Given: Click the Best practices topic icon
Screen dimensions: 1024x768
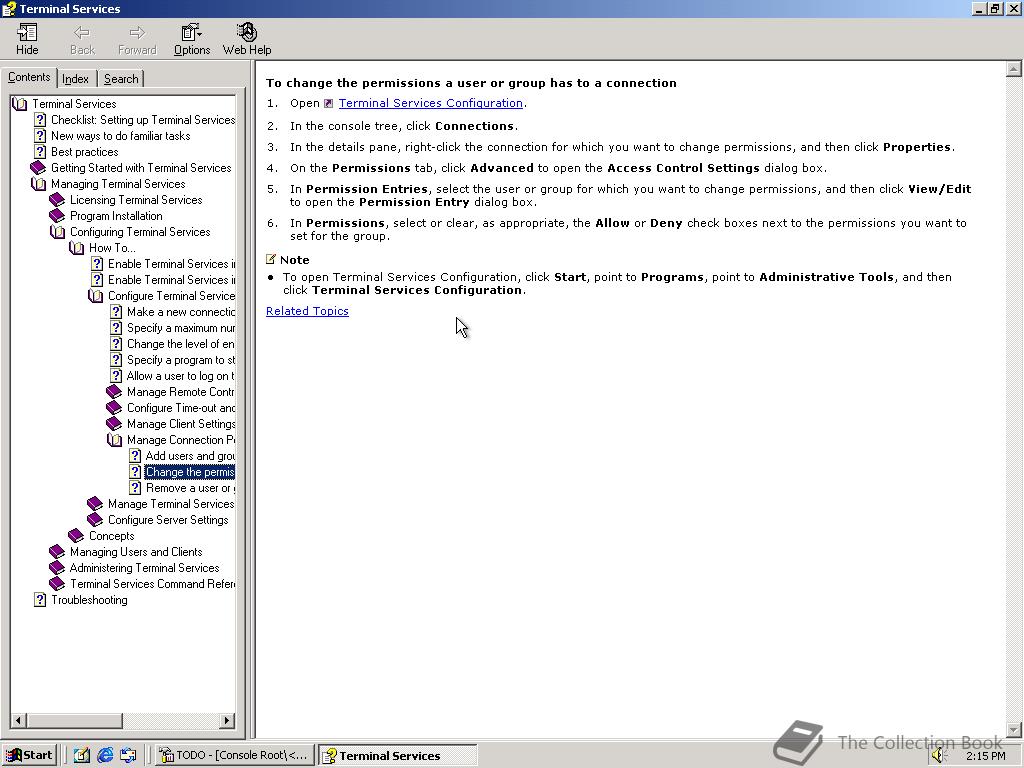Looking at the screenshot, I should (40, 152).
